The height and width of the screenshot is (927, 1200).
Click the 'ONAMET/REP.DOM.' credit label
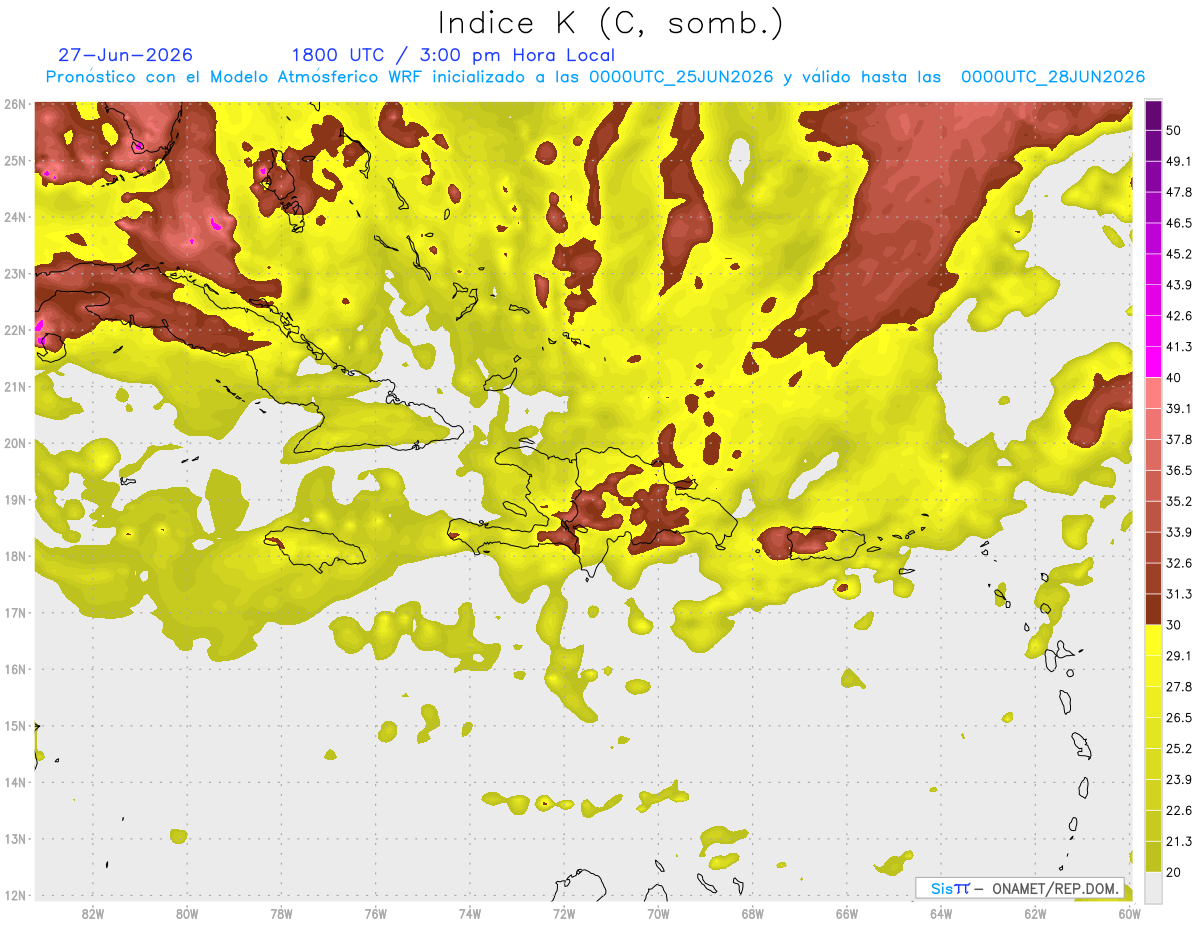click(1054, 888)
